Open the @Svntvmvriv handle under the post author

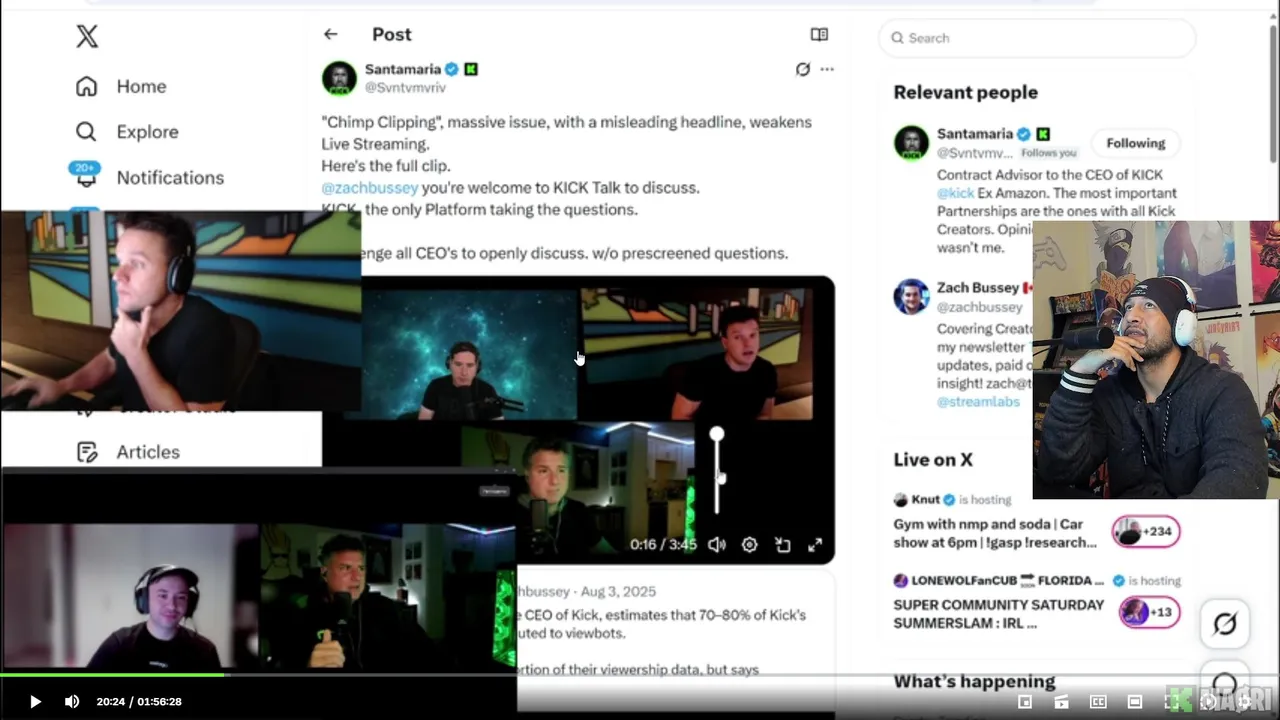pos(405,88)
